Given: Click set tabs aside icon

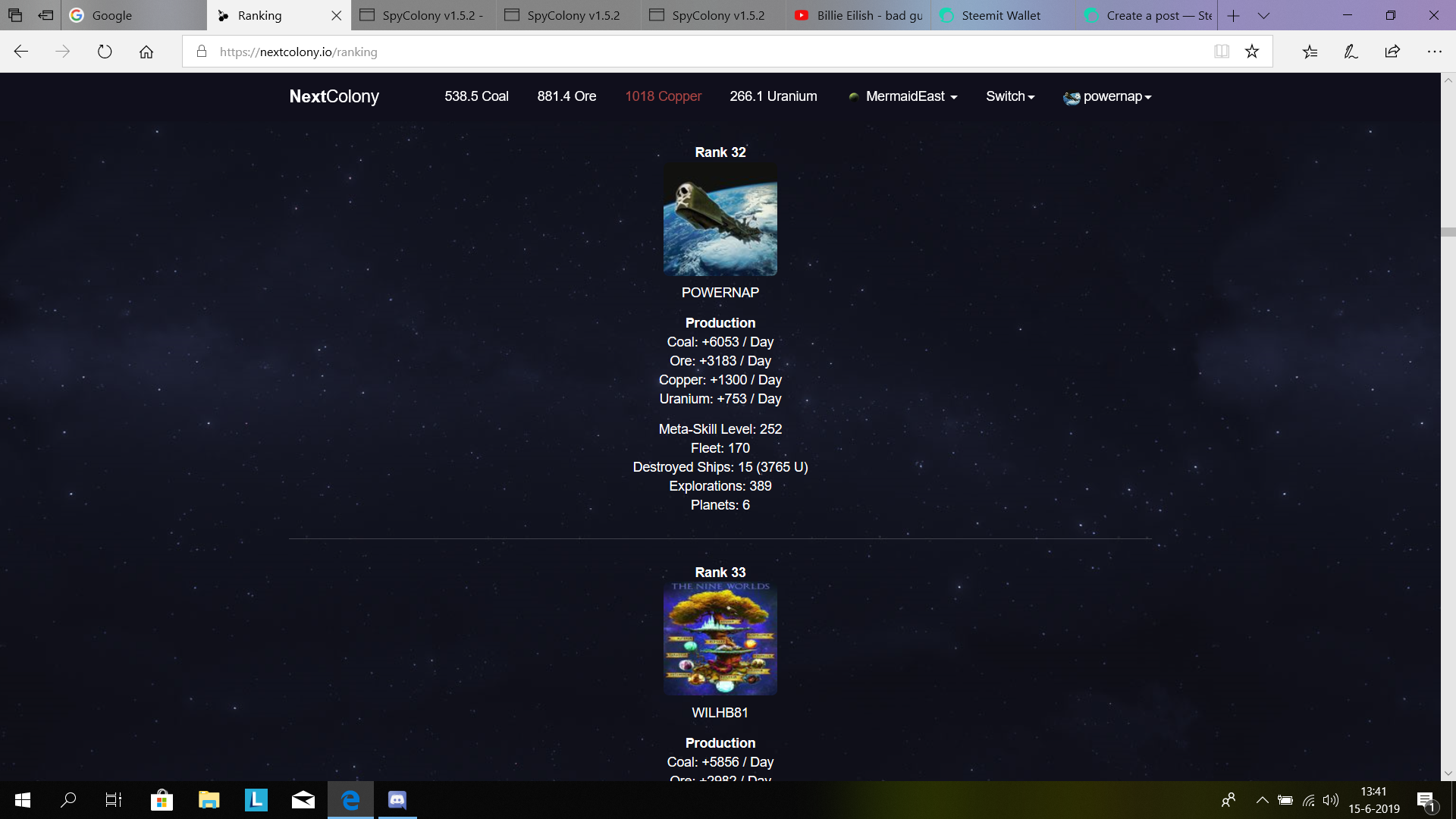Looking at the screenshot, I should [46, 15].
